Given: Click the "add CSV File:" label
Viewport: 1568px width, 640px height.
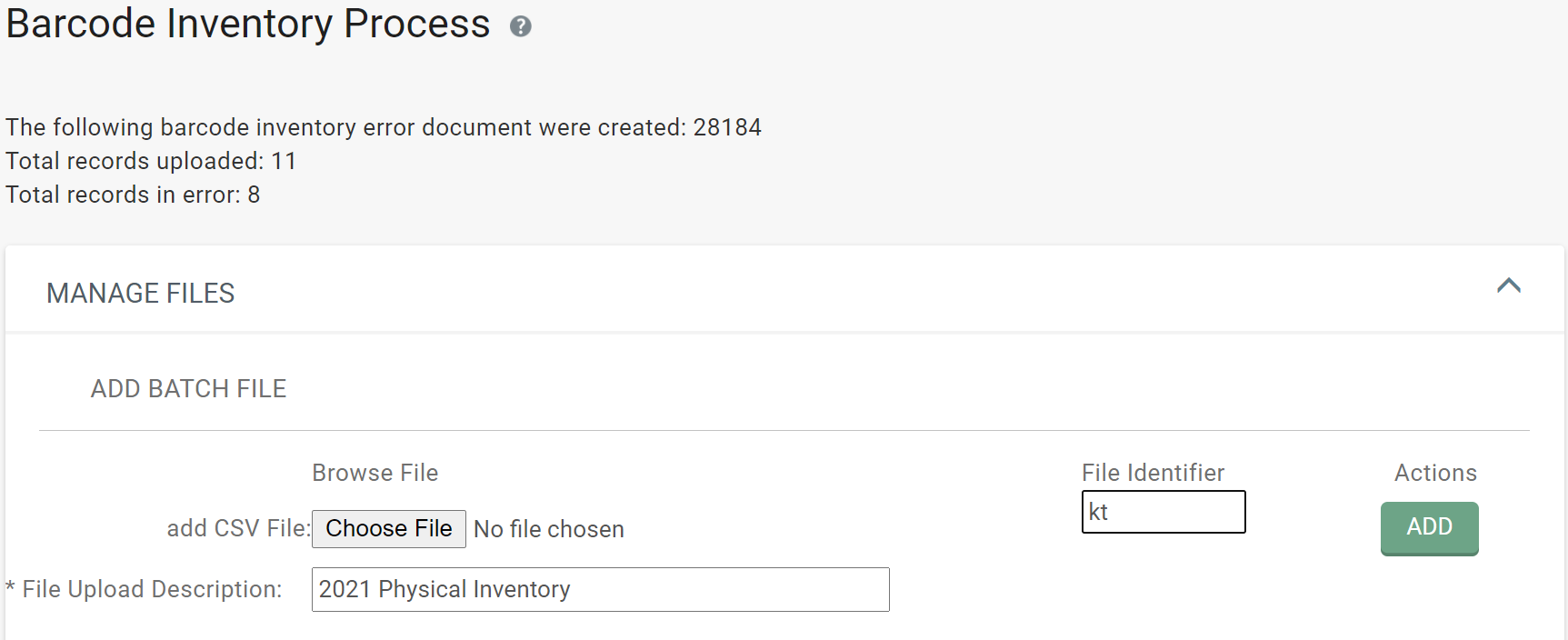Looking at the screenshot, I should point(238,529).
